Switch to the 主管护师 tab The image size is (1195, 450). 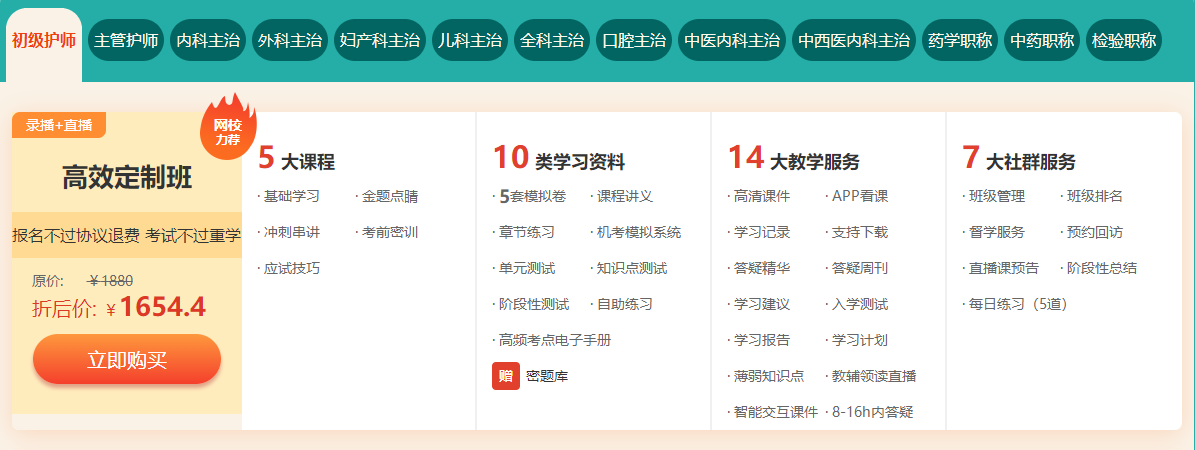point(126,41)
